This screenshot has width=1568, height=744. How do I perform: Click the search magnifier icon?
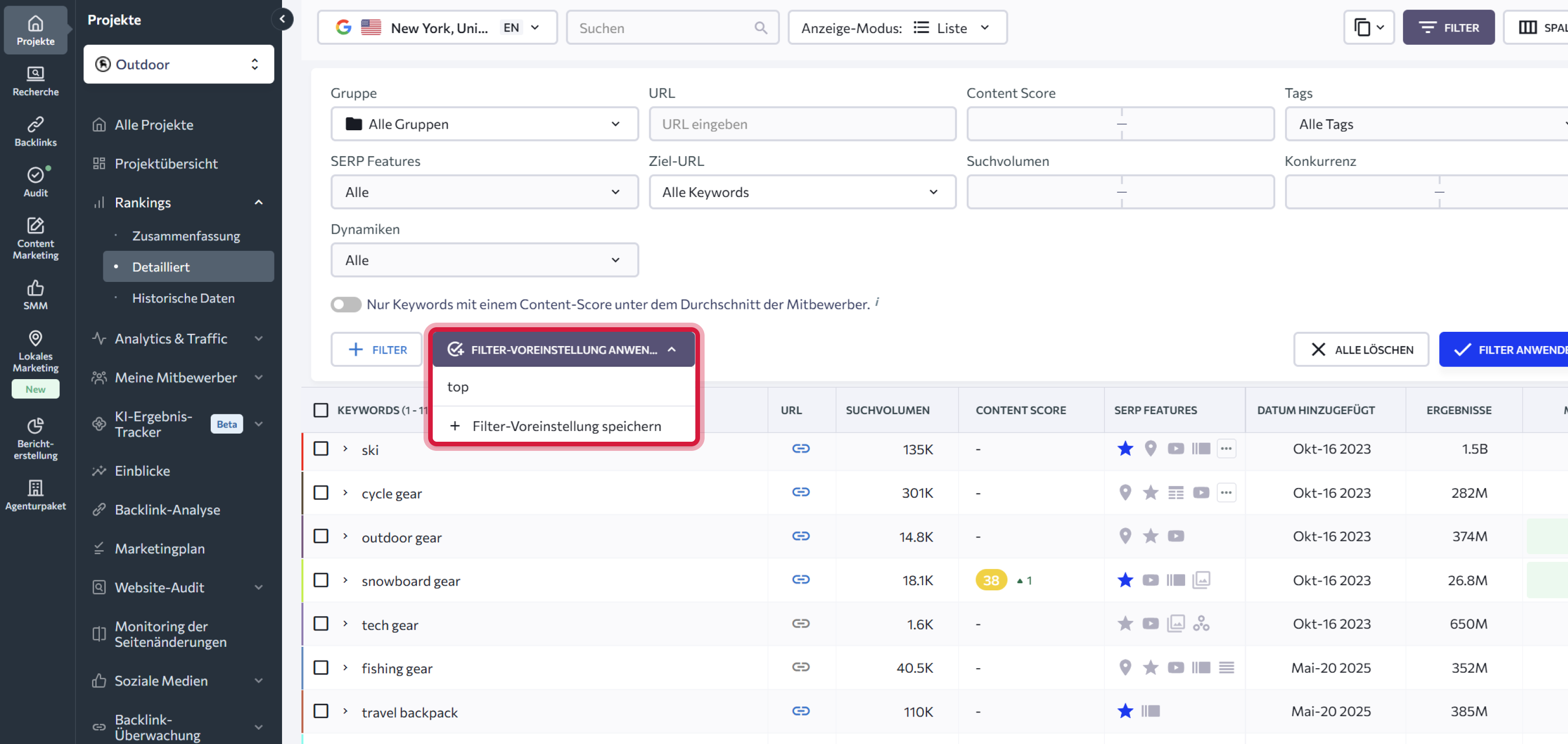coord(760,28)
